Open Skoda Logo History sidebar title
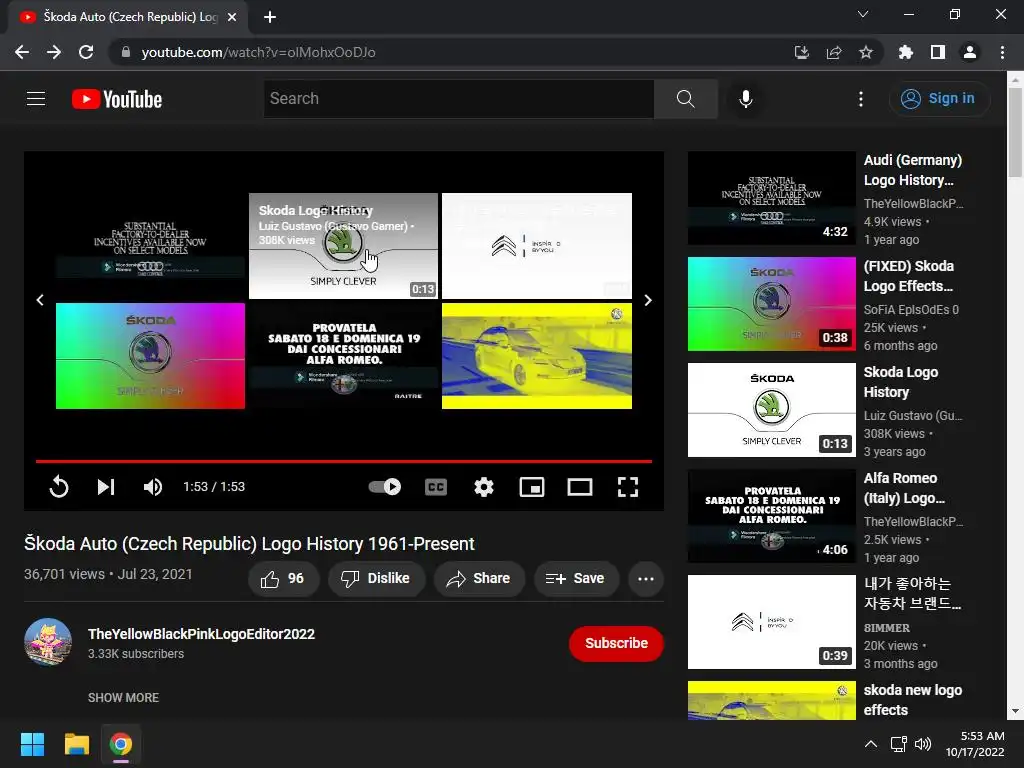Viewport: 1024px width, 768px height. click(901, 382)
